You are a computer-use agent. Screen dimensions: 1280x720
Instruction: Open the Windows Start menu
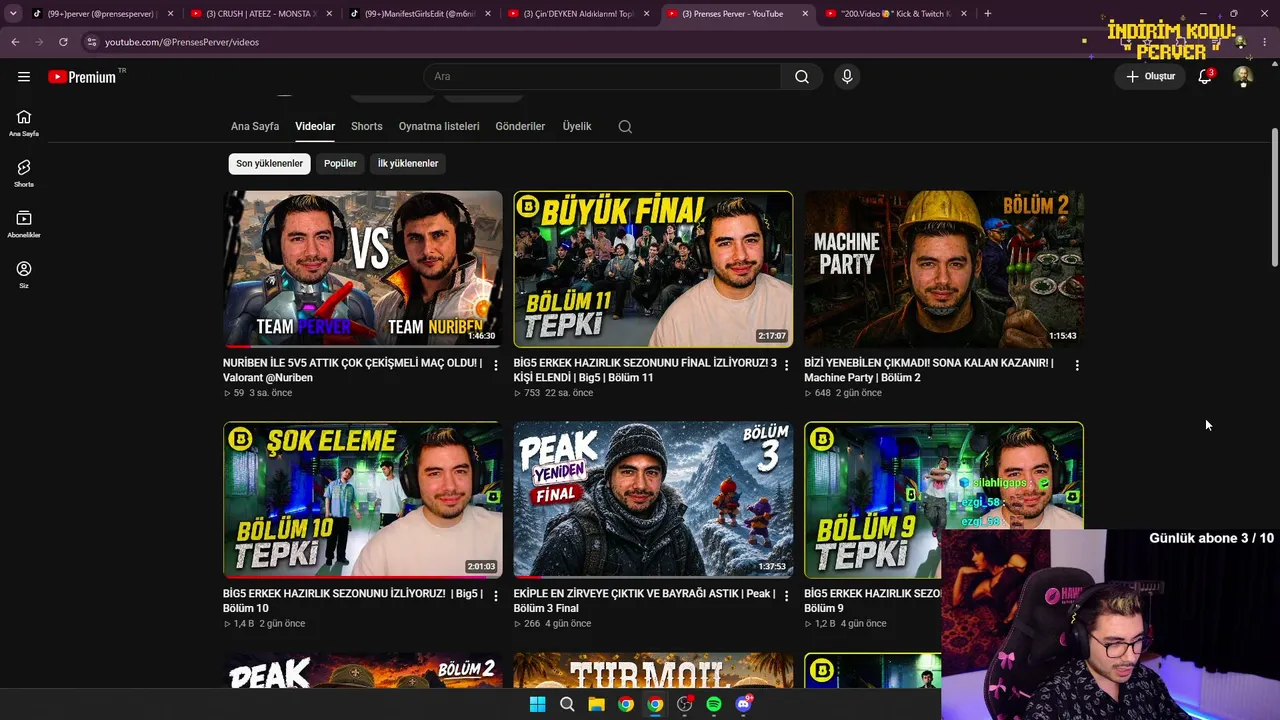pyautogui.click(x=537, y=704)
